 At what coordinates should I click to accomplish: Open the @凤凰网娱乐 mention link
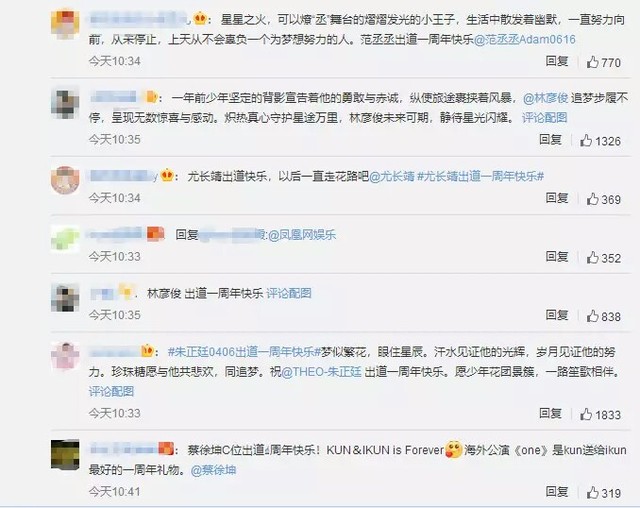click(x=302, y=235)
